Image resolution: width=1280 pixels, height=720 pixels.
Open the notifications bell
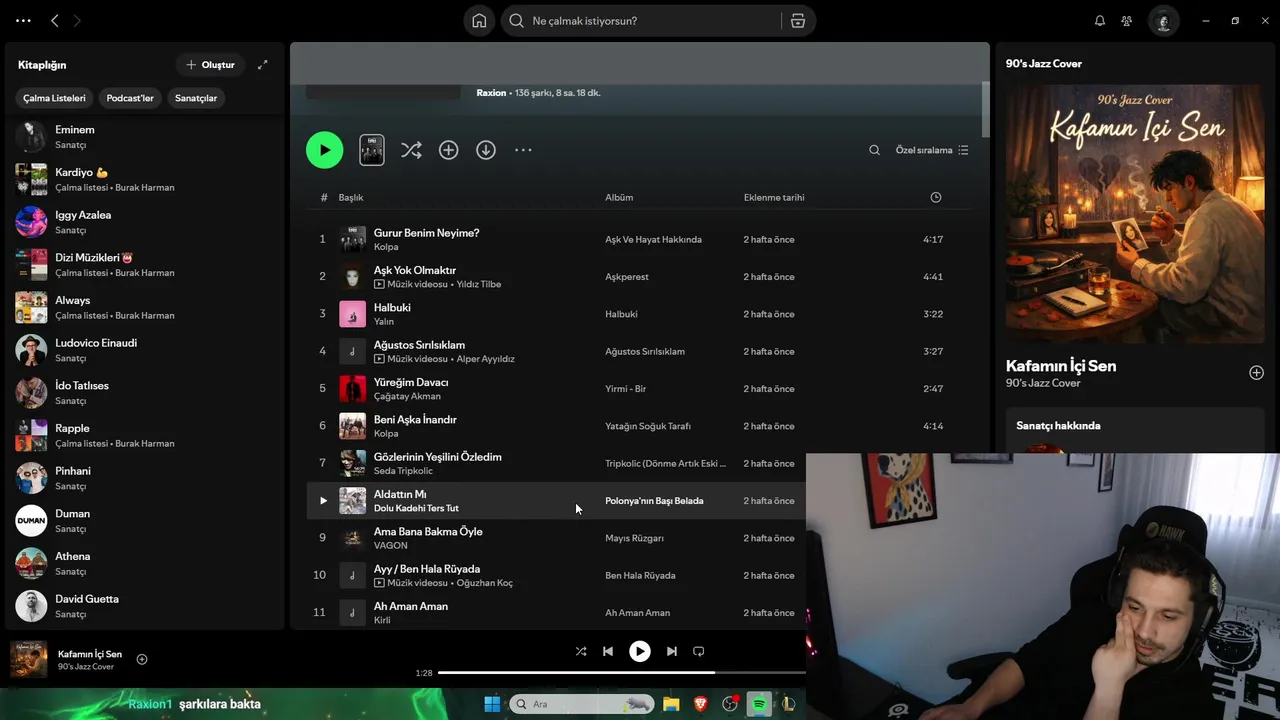(1100, 21)
